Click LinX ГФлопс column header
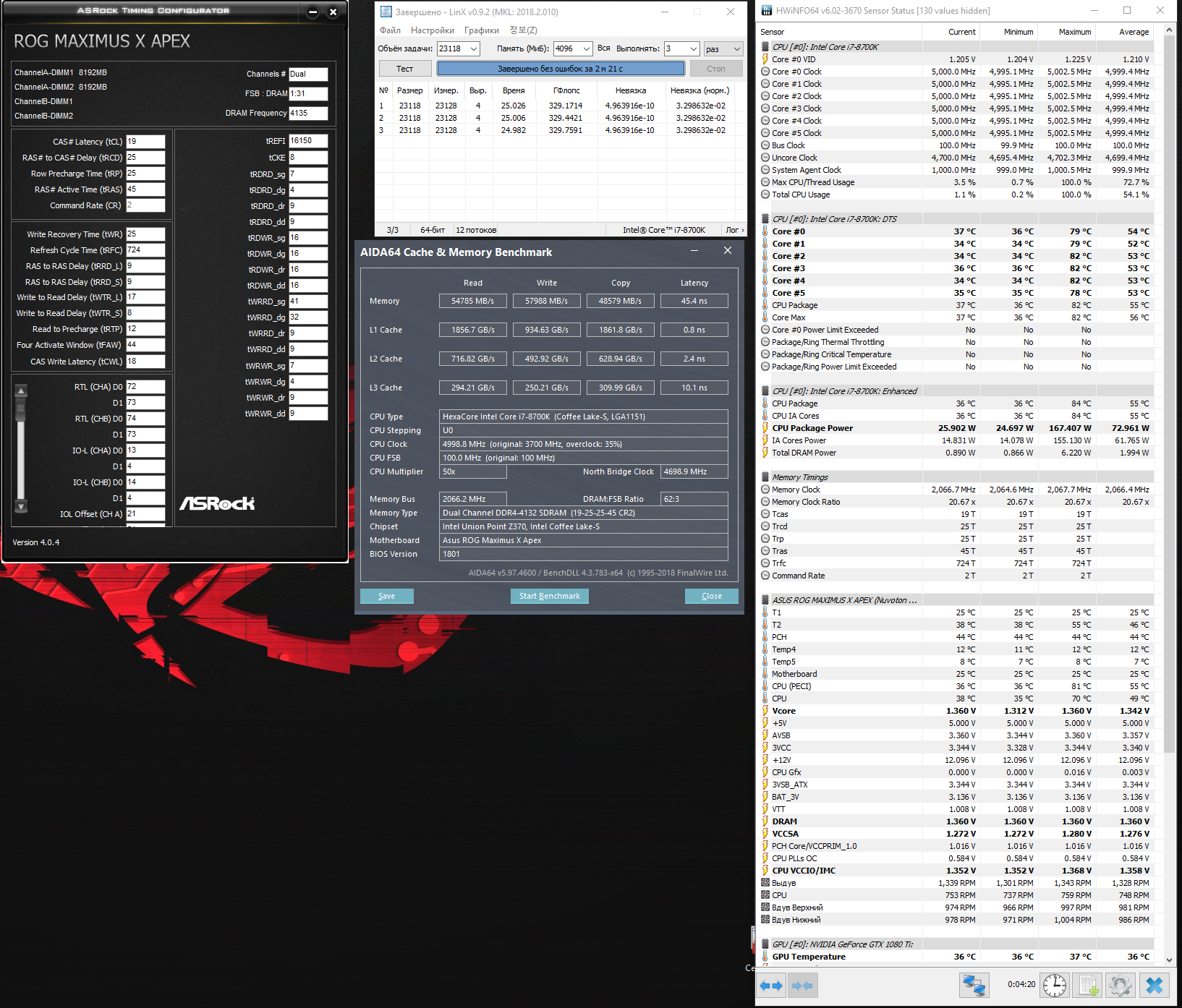 pos(566,90)
